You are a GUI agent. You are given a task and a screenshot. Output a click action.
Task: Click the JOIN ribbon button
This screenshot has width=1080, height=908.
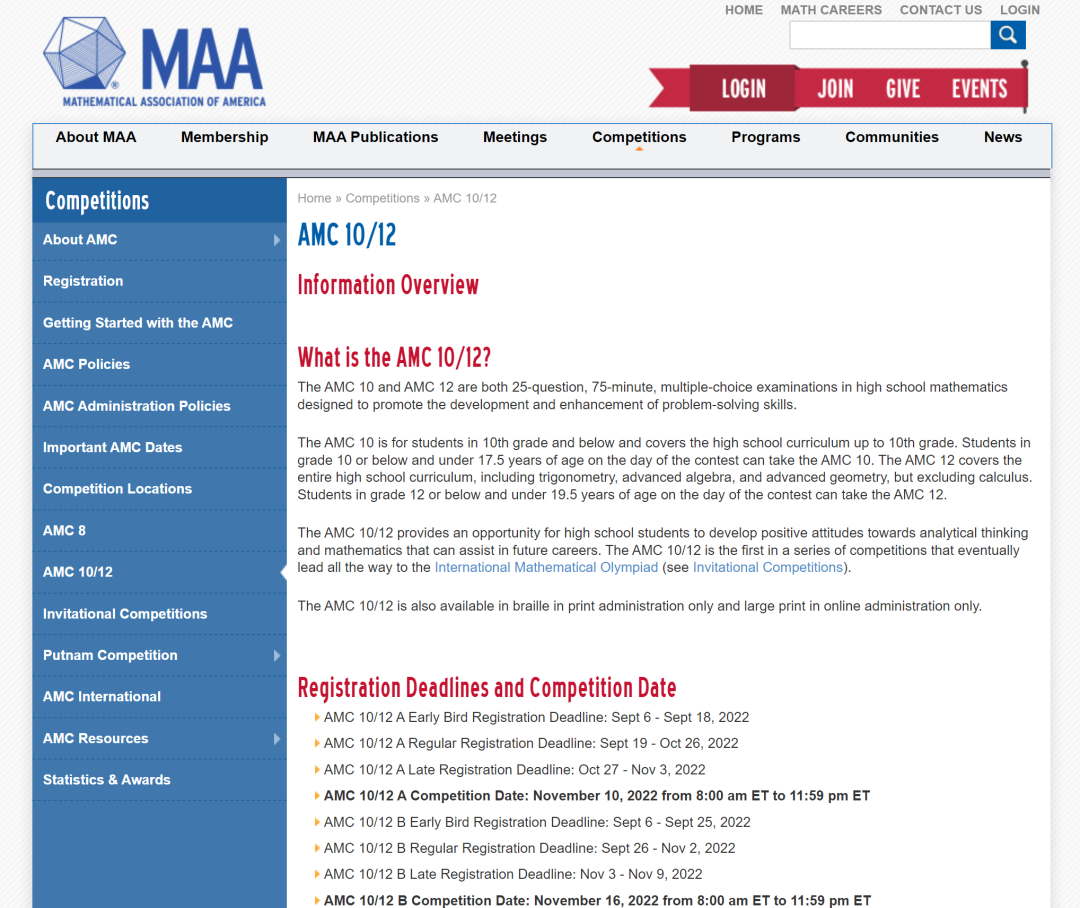pyautogui.click(x=835, y=89)
